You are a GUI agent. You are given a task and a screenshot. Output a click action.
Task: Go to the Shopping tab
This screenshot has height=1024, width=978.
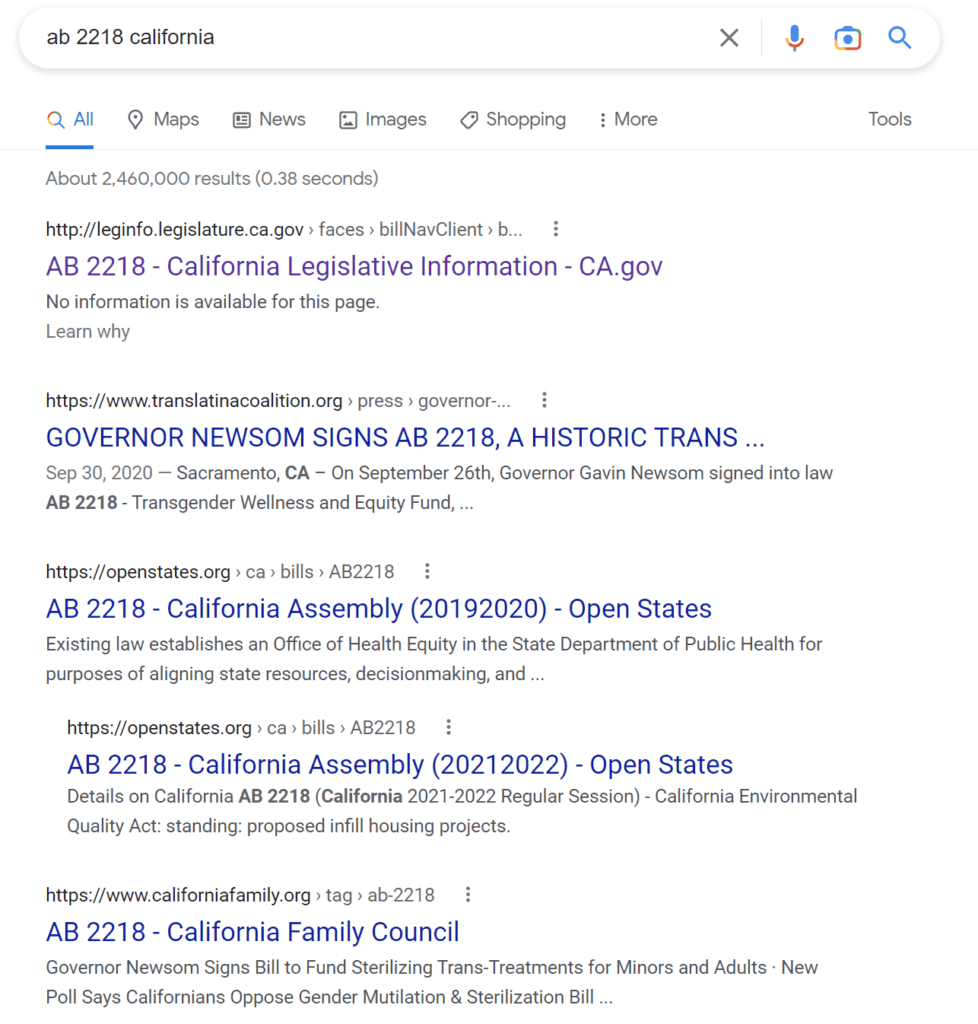[x=513, y=120]
